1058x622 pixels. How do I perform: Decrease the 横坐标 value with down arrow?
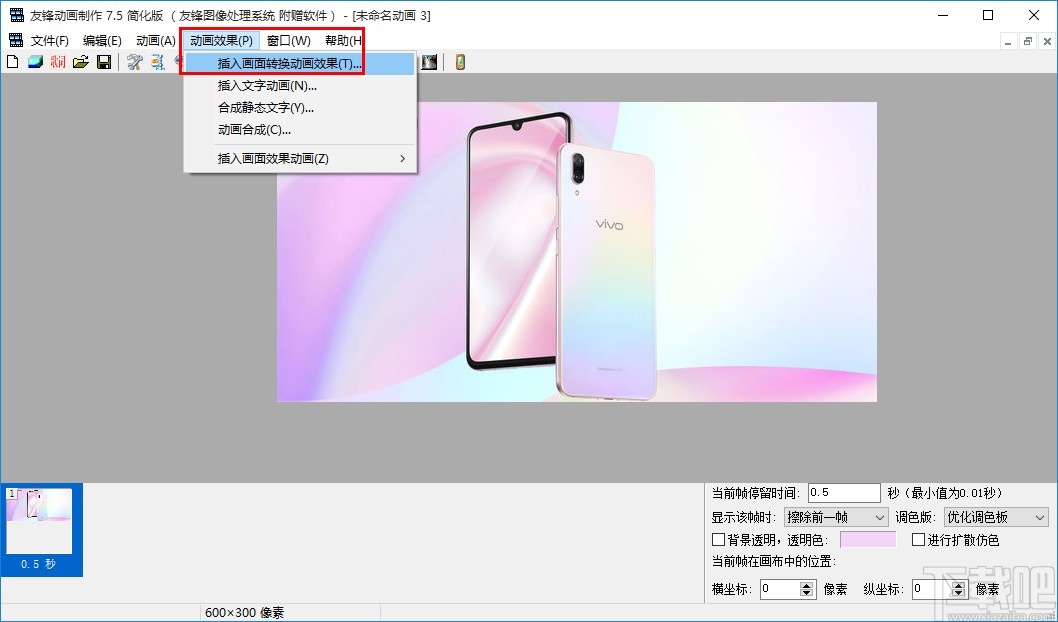tap(806, 594)
